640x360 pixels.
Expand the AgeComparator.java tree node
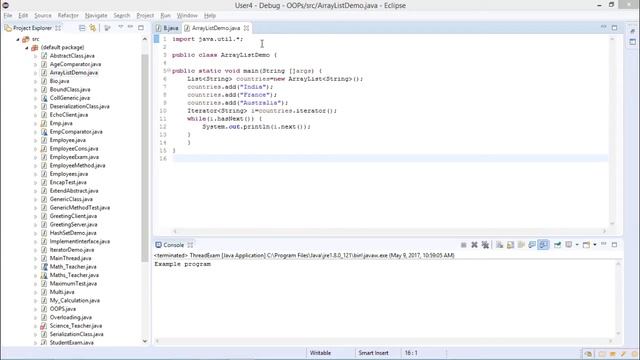[36, 64]
